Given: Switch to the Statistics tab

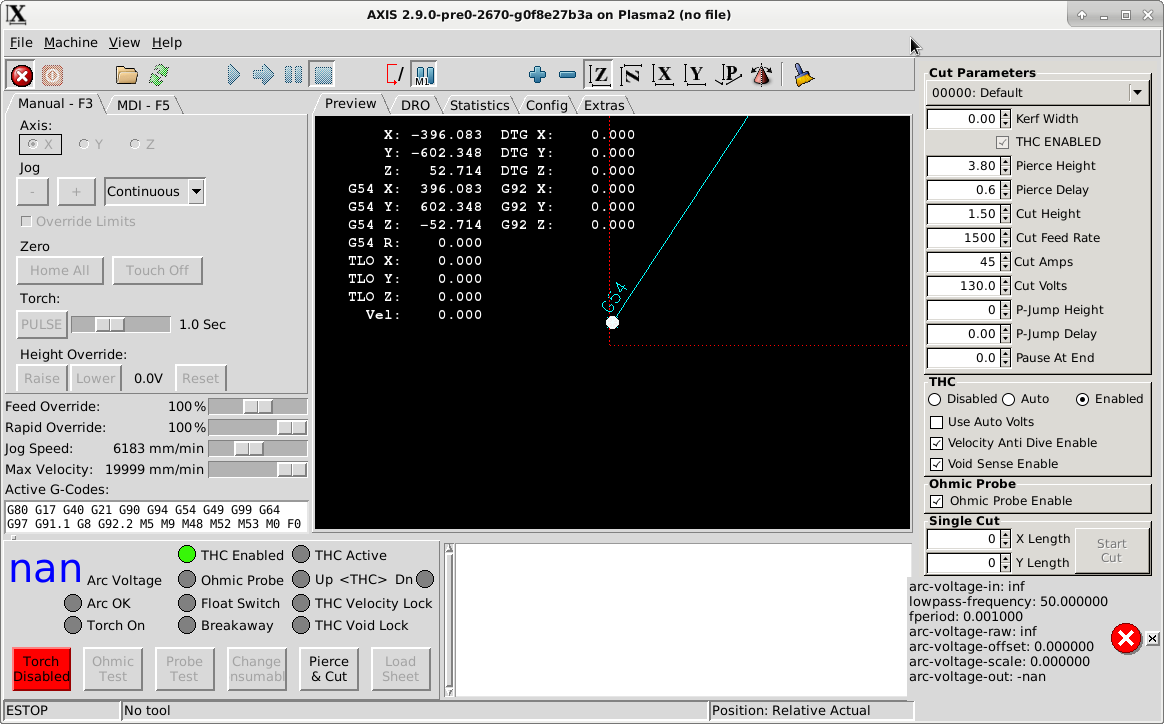Looking at the screenshot, I should pos(480,105).
